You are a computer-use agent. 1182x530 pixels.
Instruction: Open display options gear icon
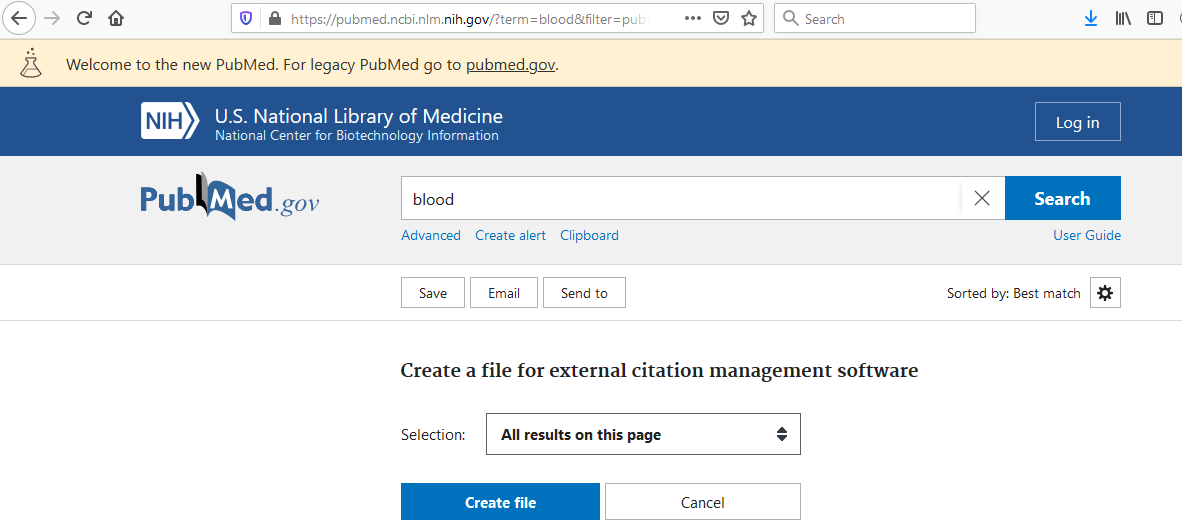tap(1105, 293)
